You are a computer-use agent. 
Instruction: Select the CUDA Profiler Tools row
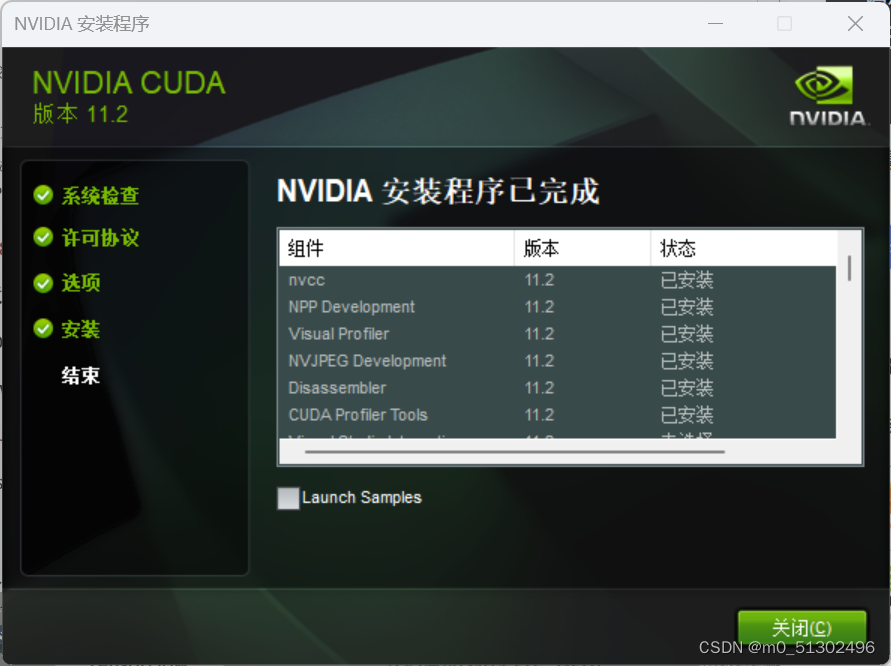557,415
